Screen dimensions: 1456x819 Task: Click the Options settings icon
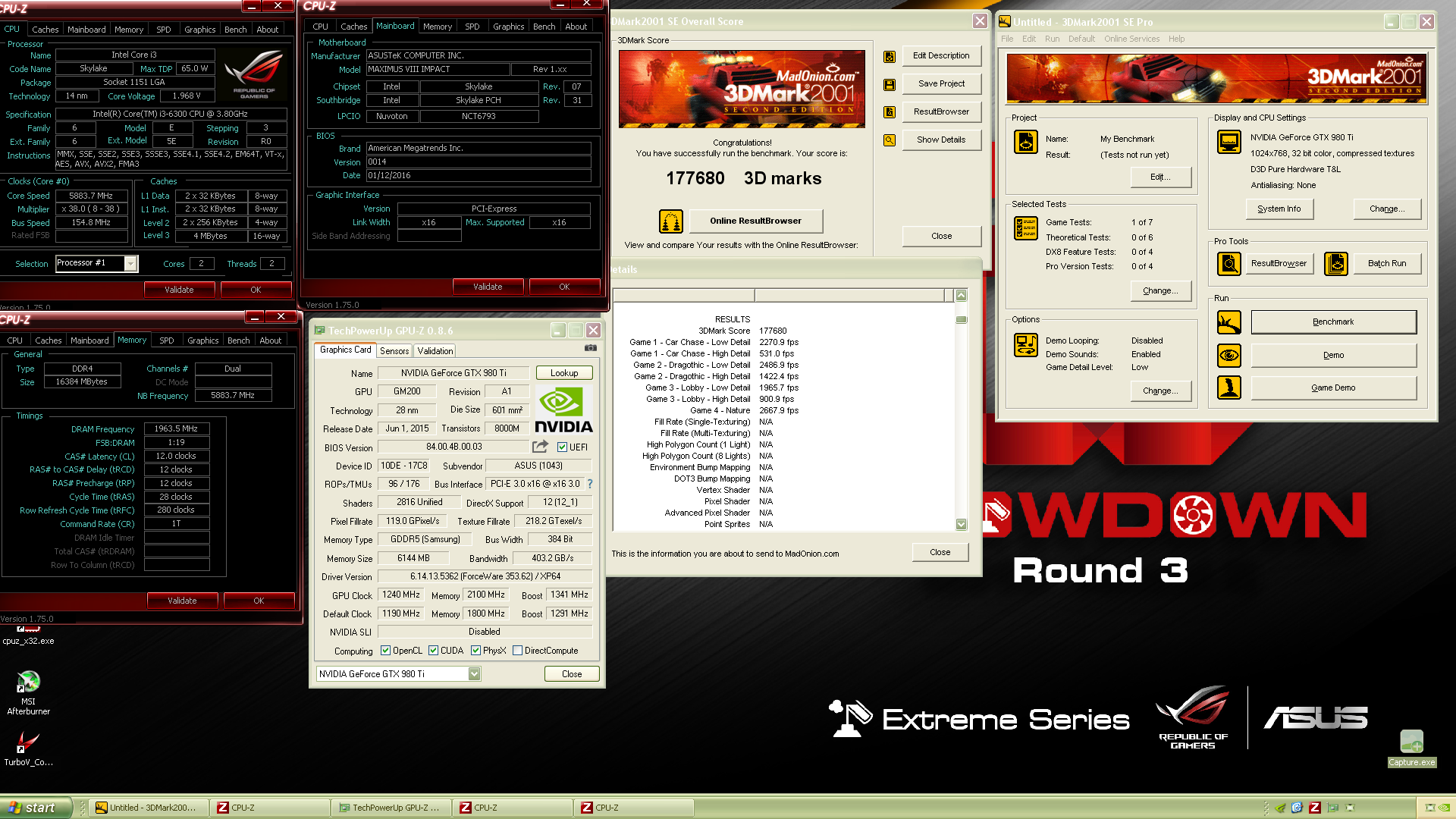click(1026, 345)
